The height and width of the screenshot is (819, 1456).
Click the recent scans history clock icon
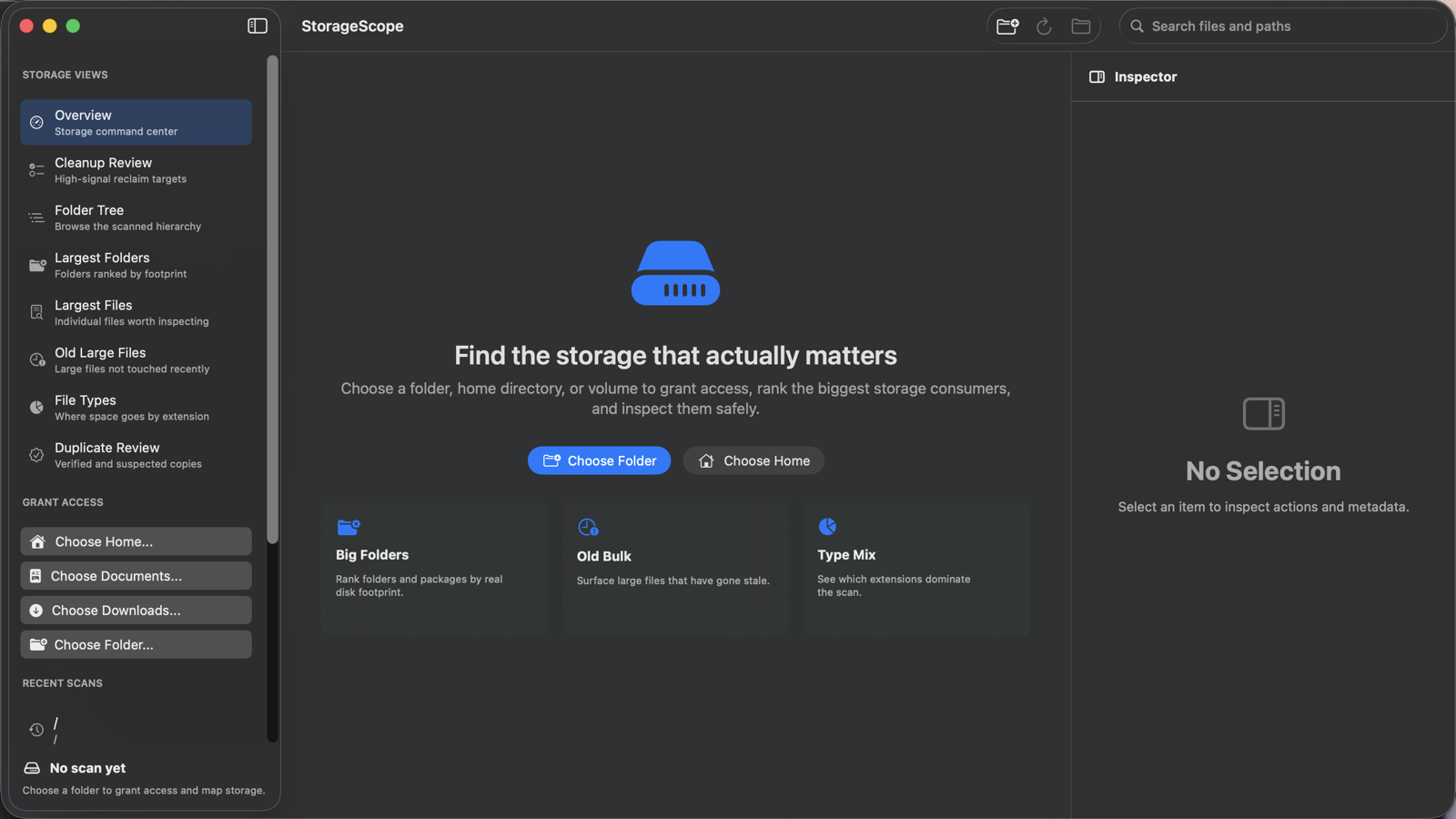click(x=36, y=730)
